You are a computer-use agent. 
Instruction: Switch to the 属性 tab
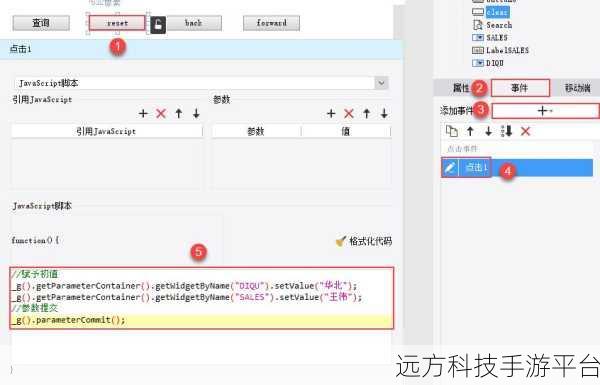(x=461, y=88)
